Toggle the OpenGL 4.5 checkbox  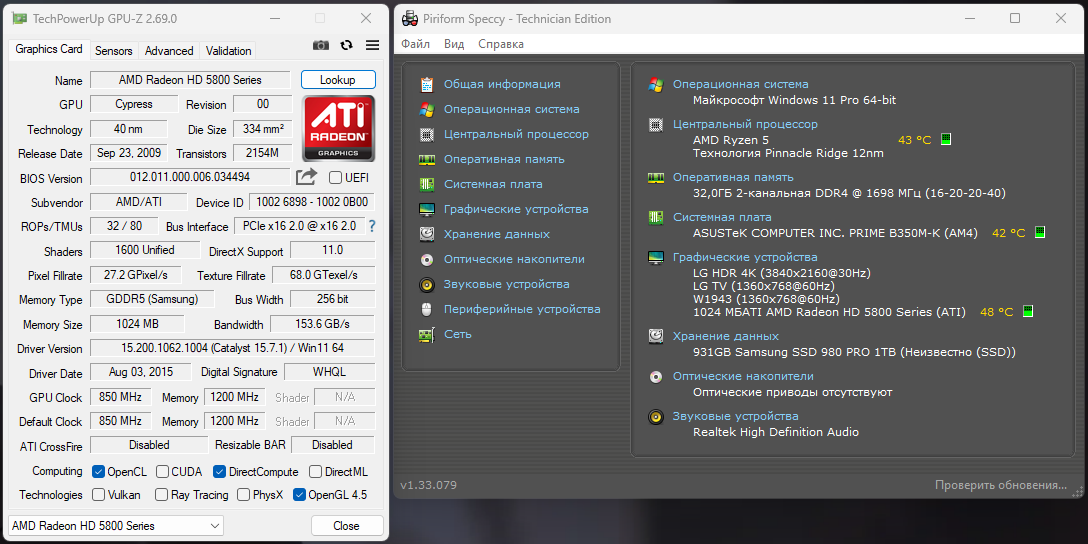pyautogui.click(x=299, y=495)
